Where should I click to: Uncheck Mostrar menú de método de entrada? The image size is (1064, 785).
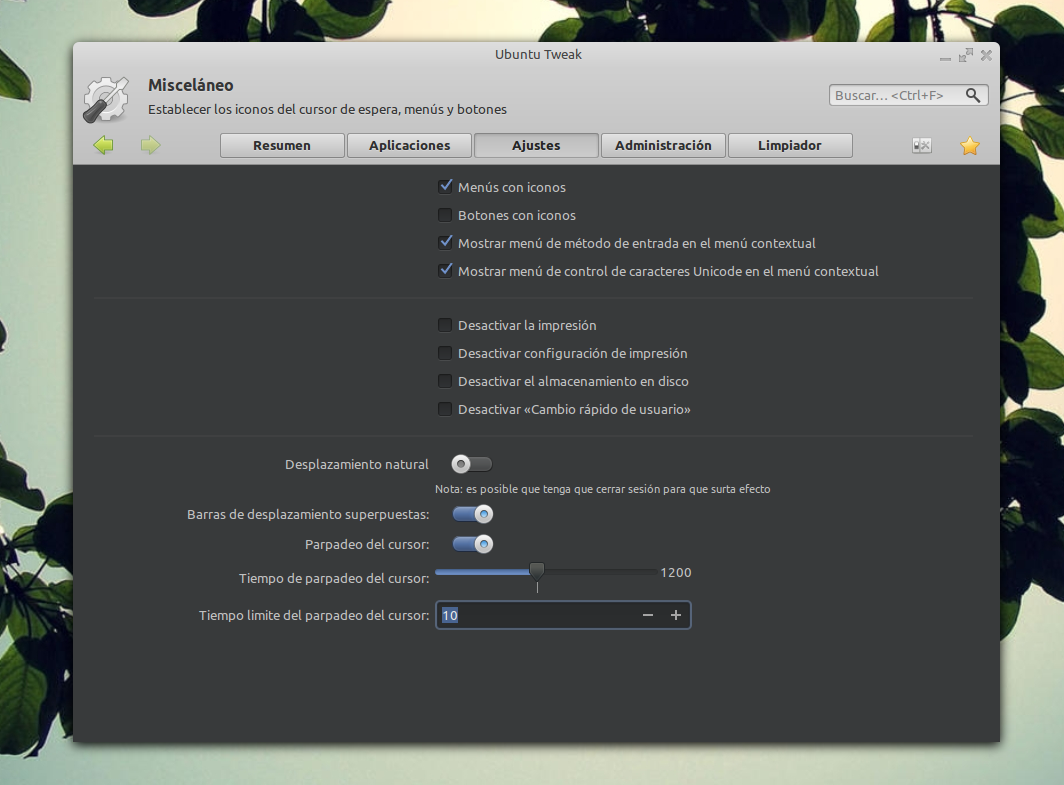coord(445,243)
